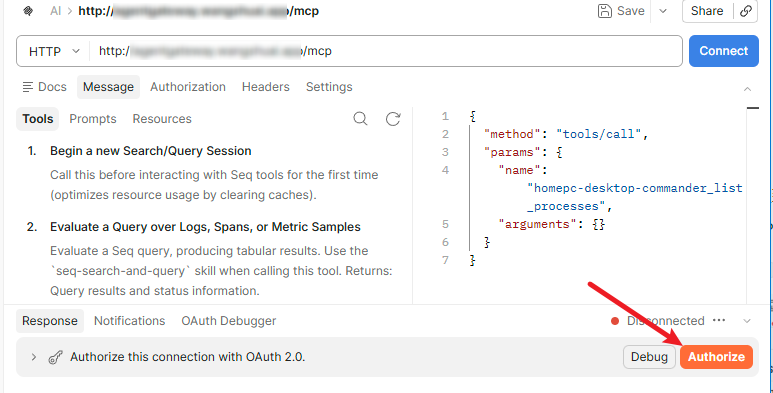773x393 pixels.
Task: Select the Prompts sub-tab
Action: pos(93,119)
